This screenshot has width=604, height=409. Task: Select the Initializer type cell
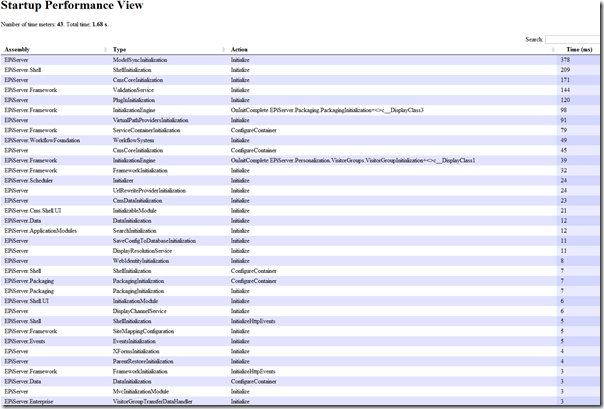coord(123,181)
